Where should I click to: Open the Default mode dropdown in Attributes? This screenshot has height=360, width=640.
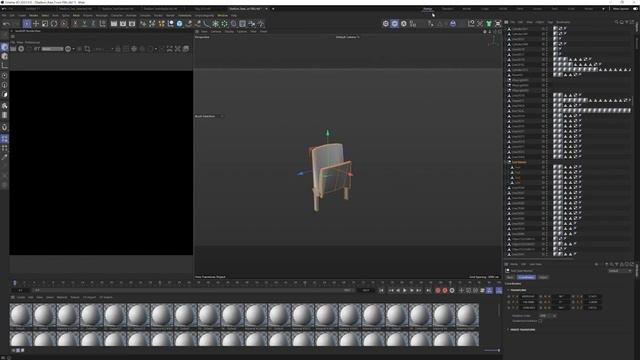pyautogui.click(x=620, y=271)
